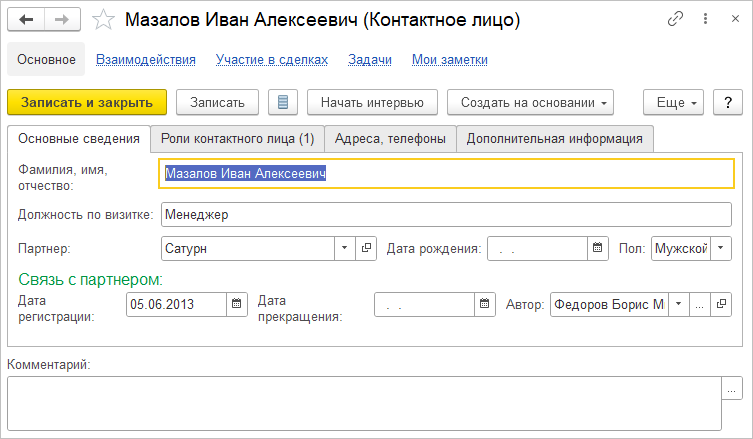Open the Автор record card icon
This screenshot has height=439, width=753.
click(x=720, y=304)
